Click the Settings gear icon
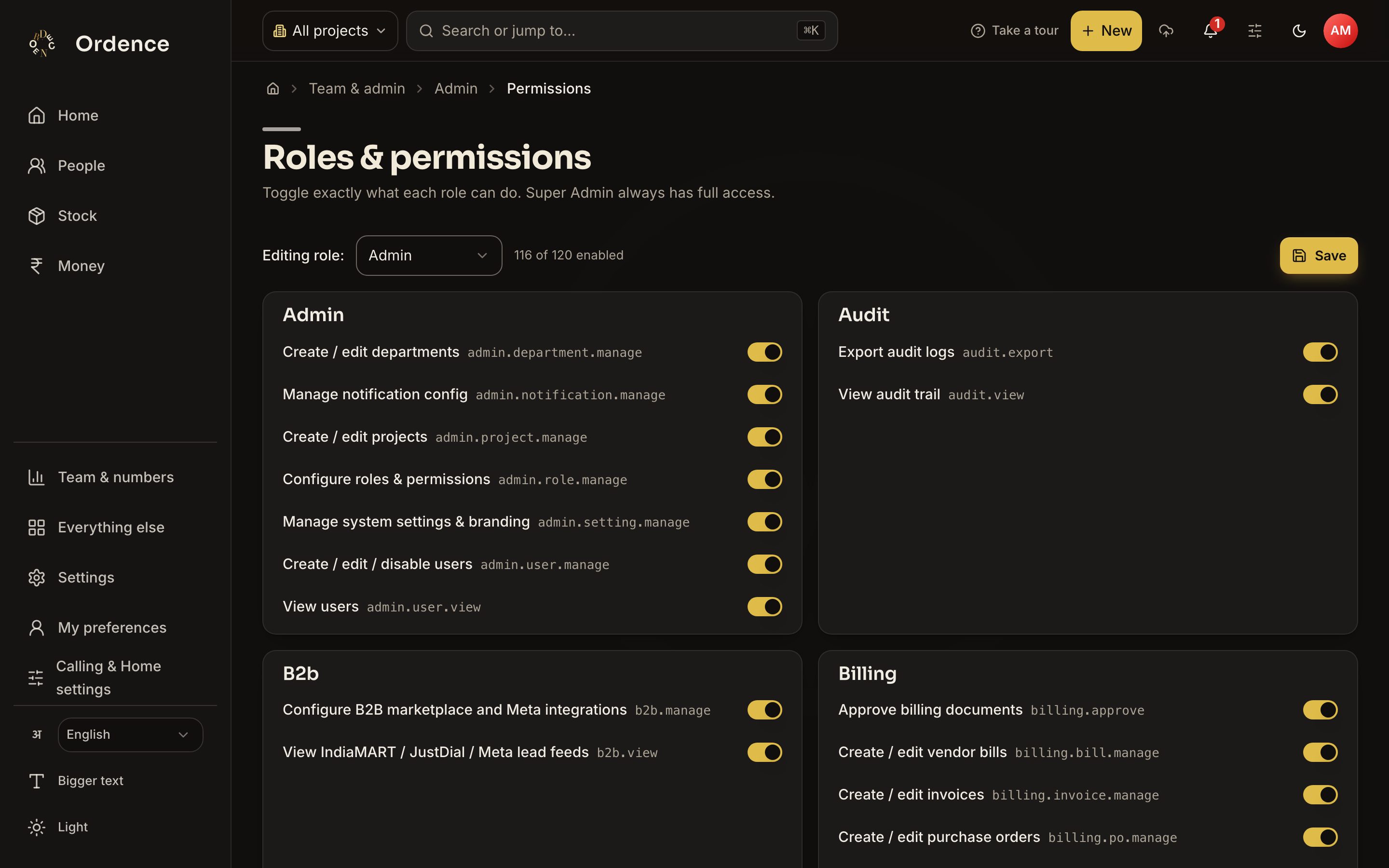Viewport: 1389px width, 868px height. 37,578
